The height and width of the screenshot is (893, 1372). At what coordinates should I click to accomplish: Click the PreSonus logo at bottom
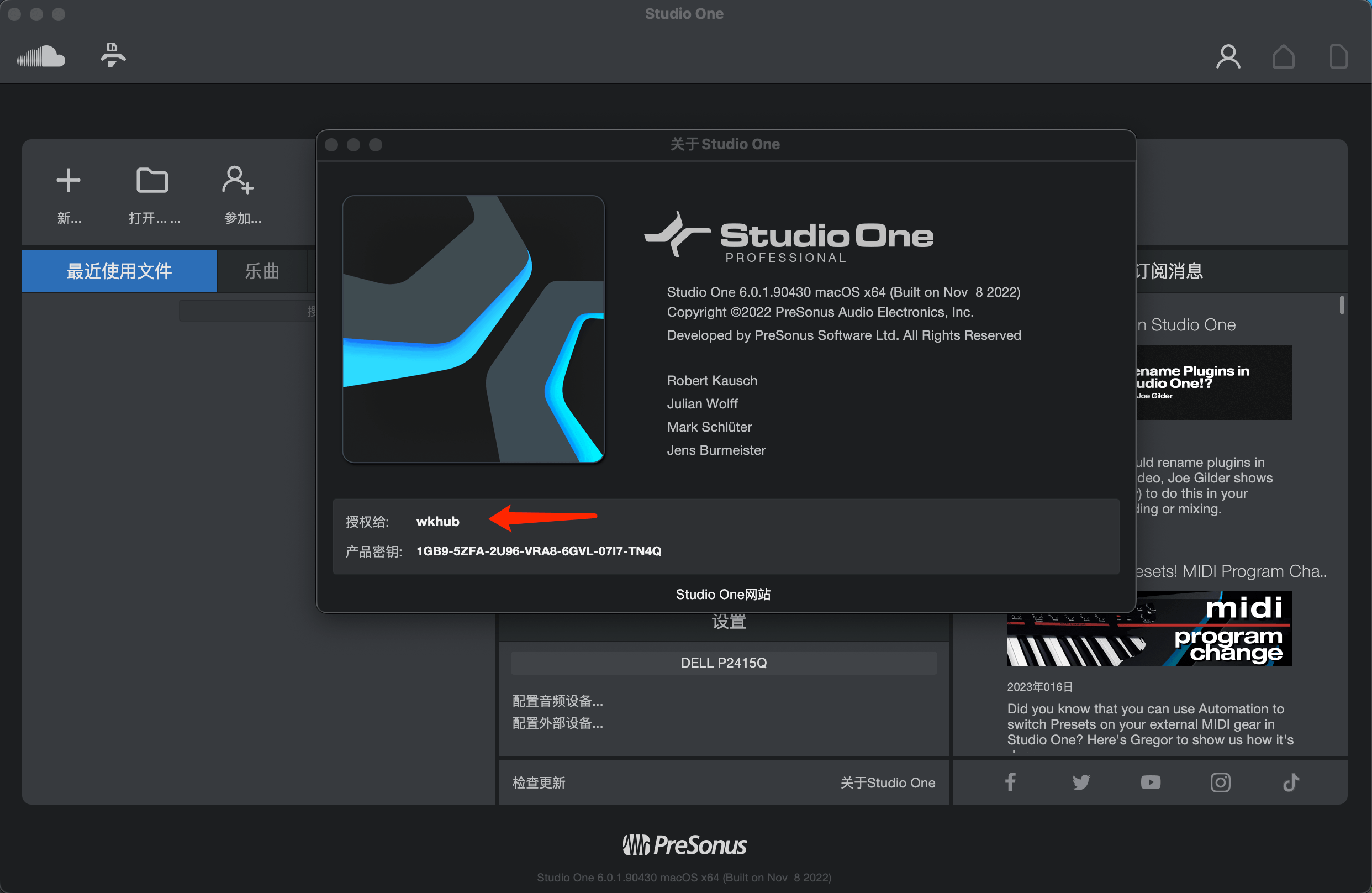point(684,845)
